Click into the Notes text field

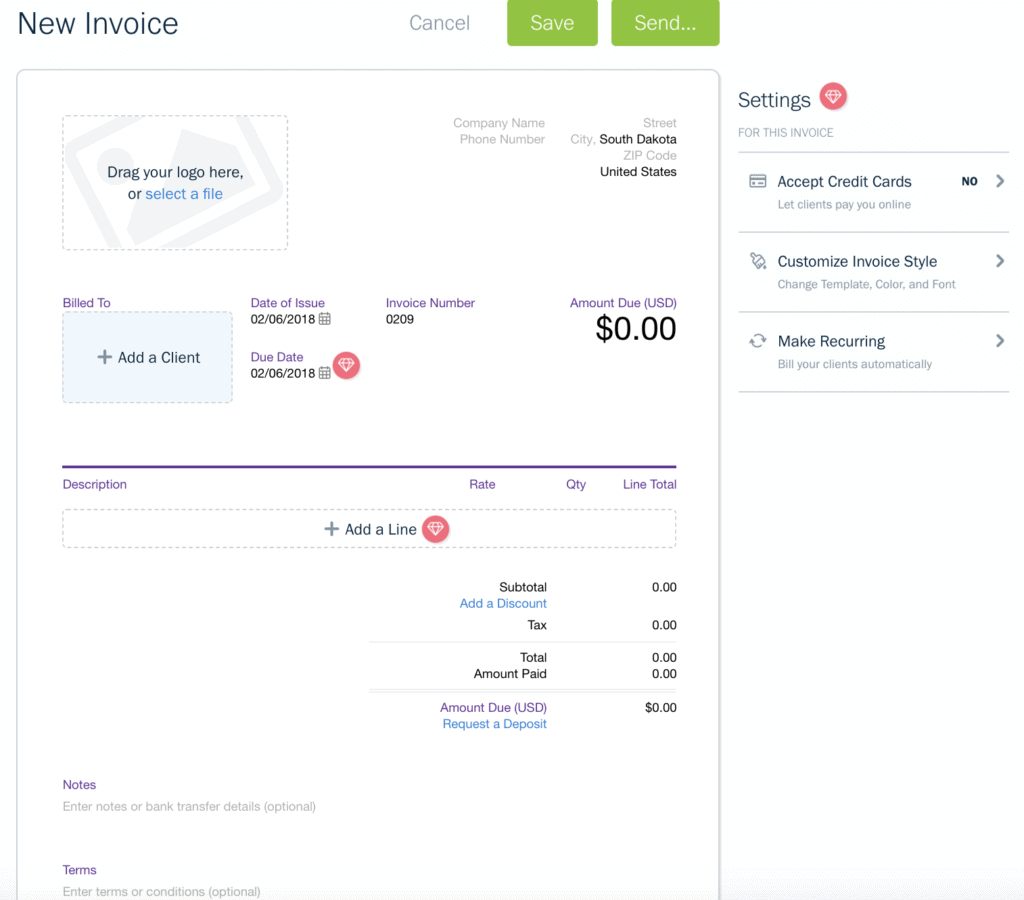click(x=189, y=806)
